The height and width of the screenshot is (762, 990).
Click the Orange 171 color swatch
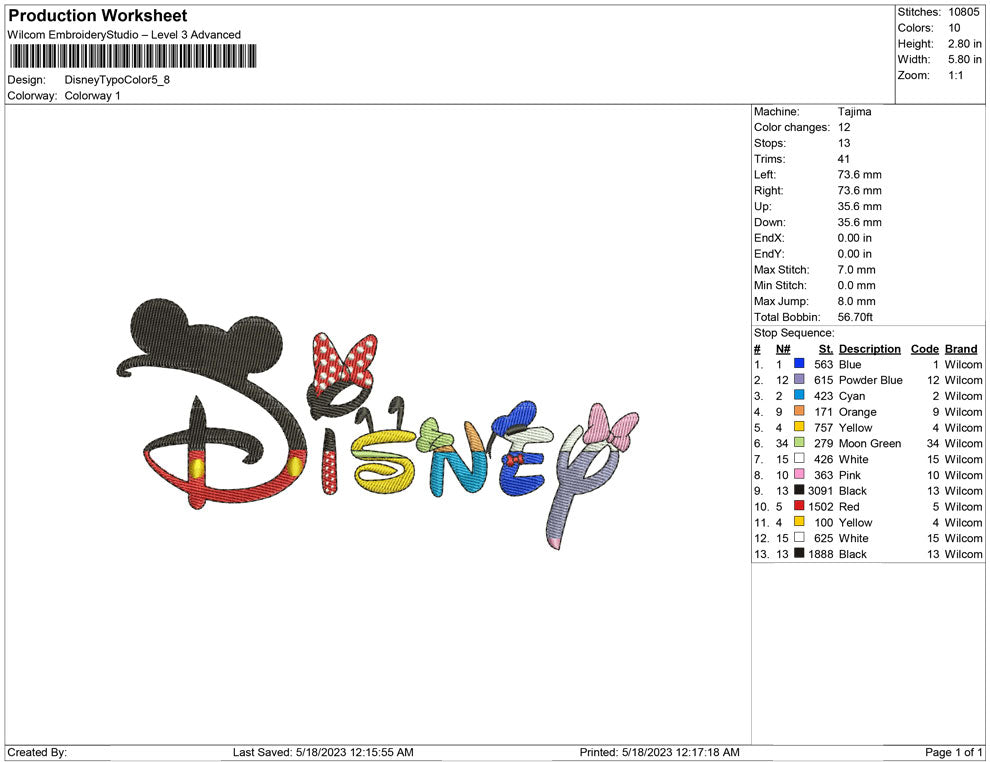[799, 411]
